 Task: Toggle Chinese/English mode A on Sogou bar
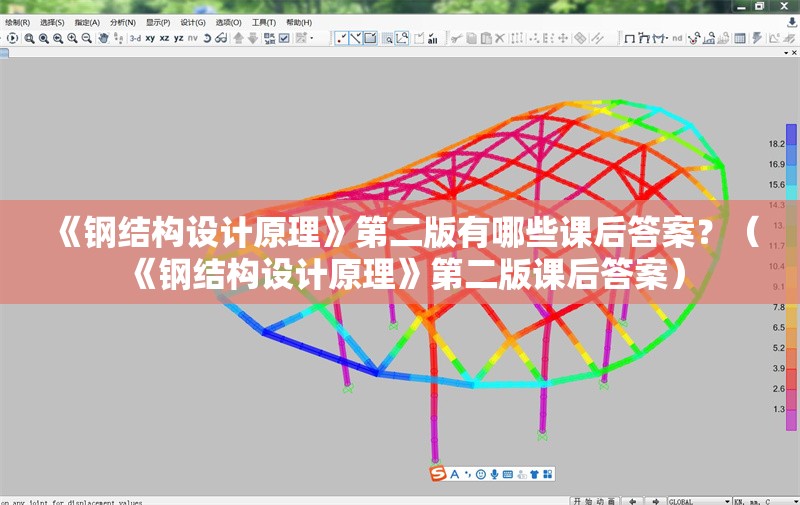point(455,474)
